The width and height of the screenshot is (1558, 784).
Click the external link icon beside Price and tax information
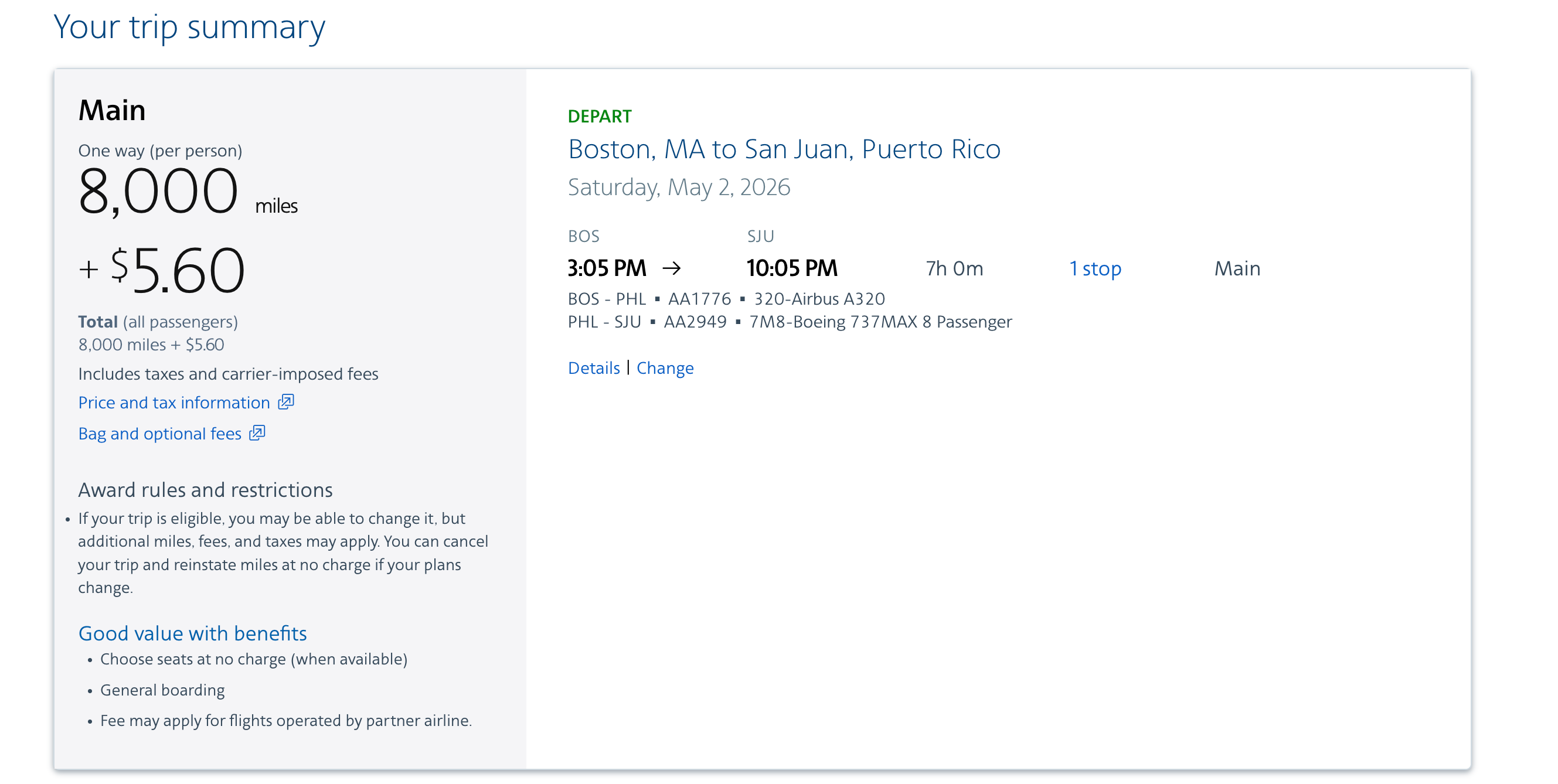coord(286,402)
